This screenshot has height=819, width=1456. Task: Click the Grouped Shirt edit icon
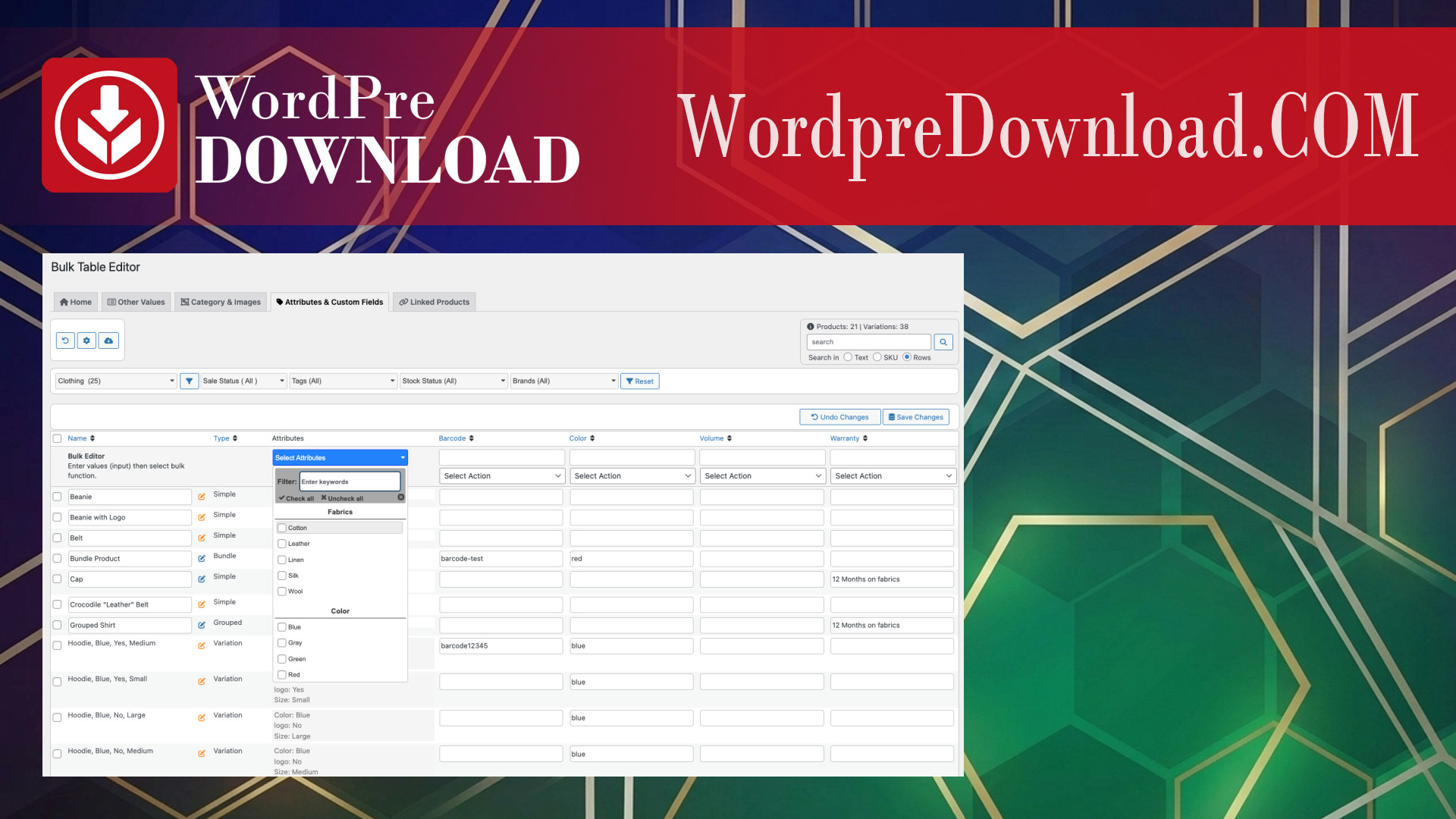click(x=202, y=625)
